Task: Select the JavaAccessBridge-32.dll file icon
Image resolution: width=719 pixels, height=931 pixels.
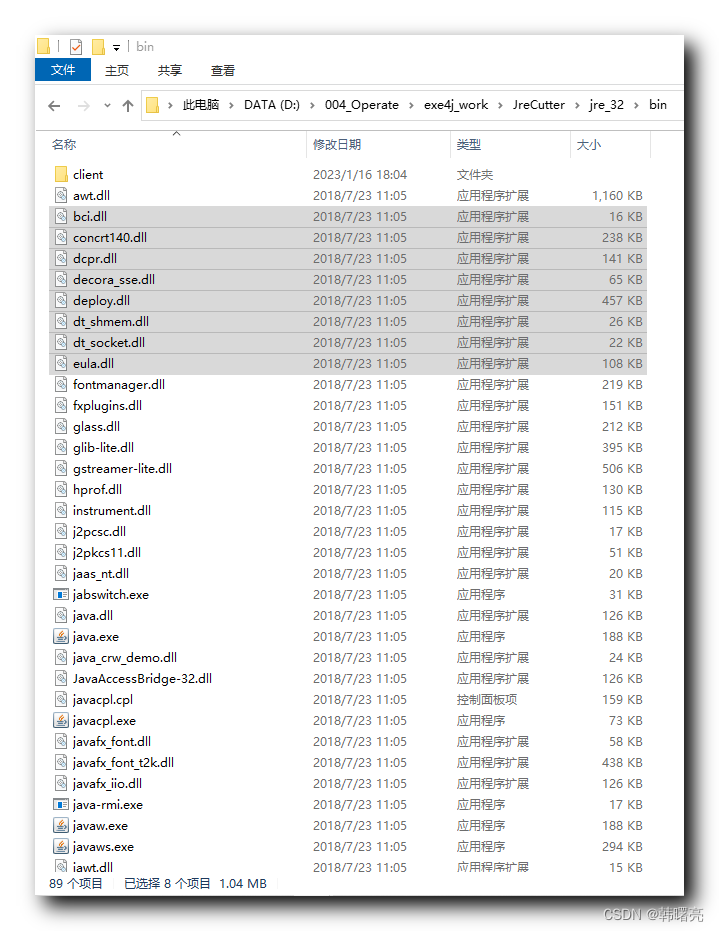Action: point(61,679)
